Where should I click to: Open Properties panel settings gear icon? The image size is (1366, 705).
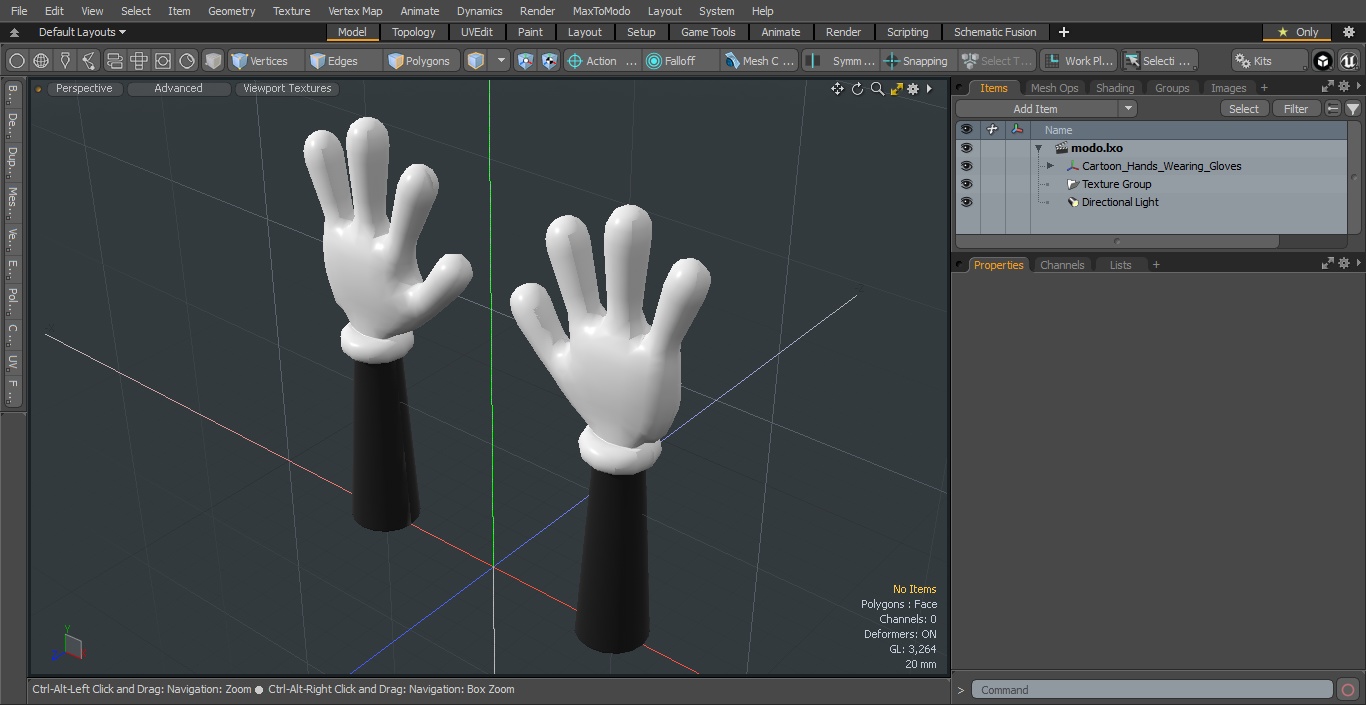[x=1344, y=264]
